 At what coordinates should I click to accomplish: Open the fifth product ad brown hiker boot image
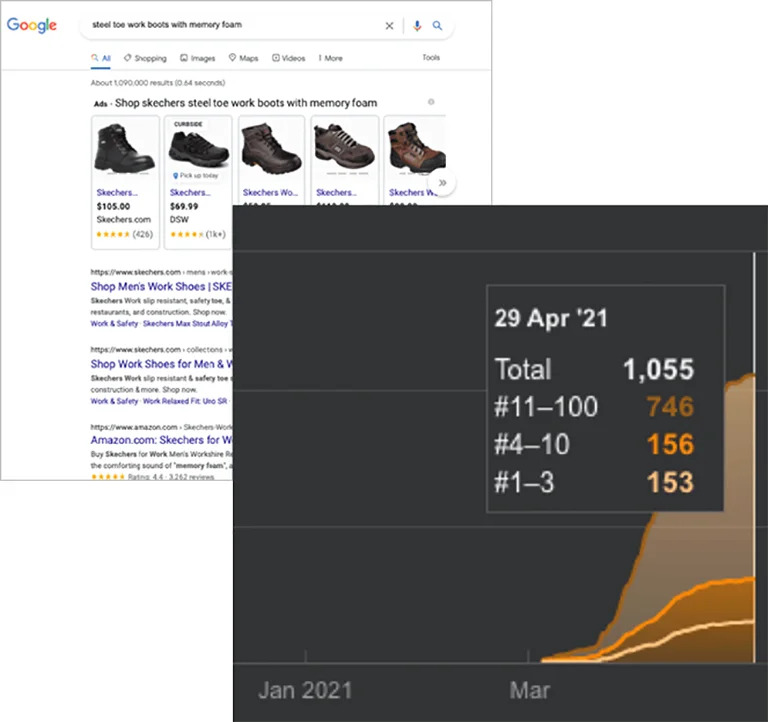tap(416, 149)
